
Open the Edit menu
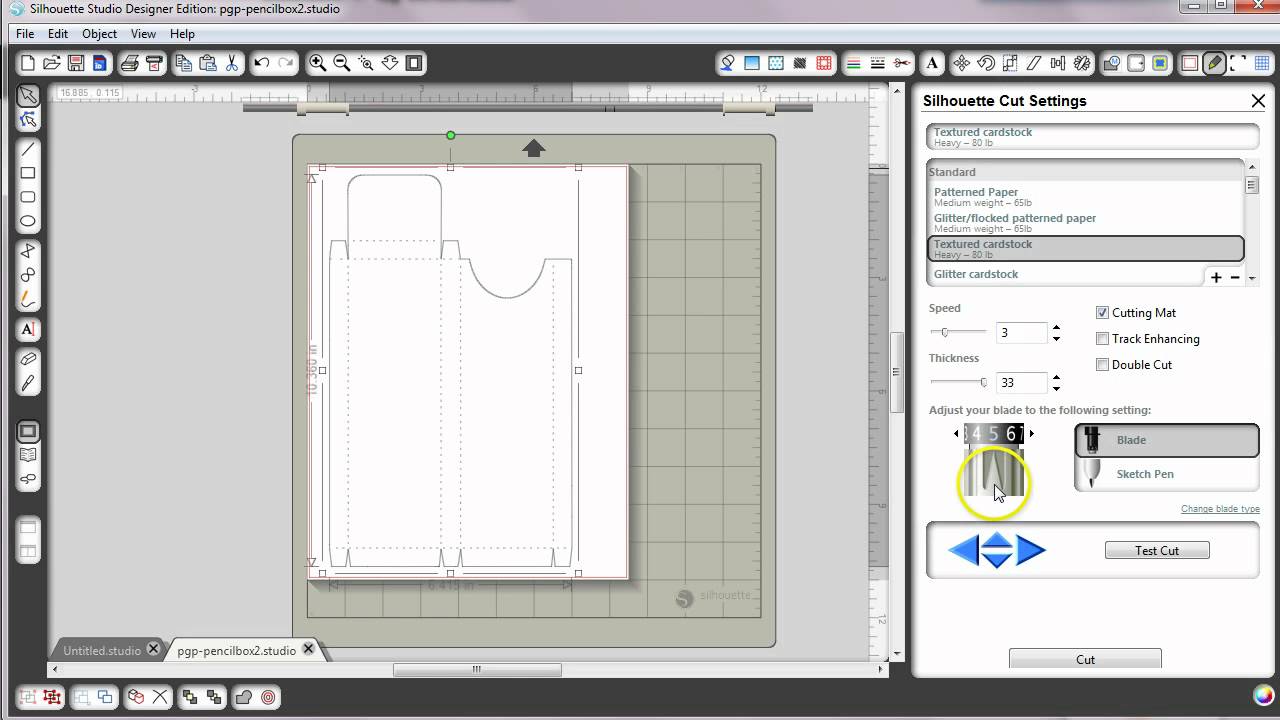[x=58, y=34]
